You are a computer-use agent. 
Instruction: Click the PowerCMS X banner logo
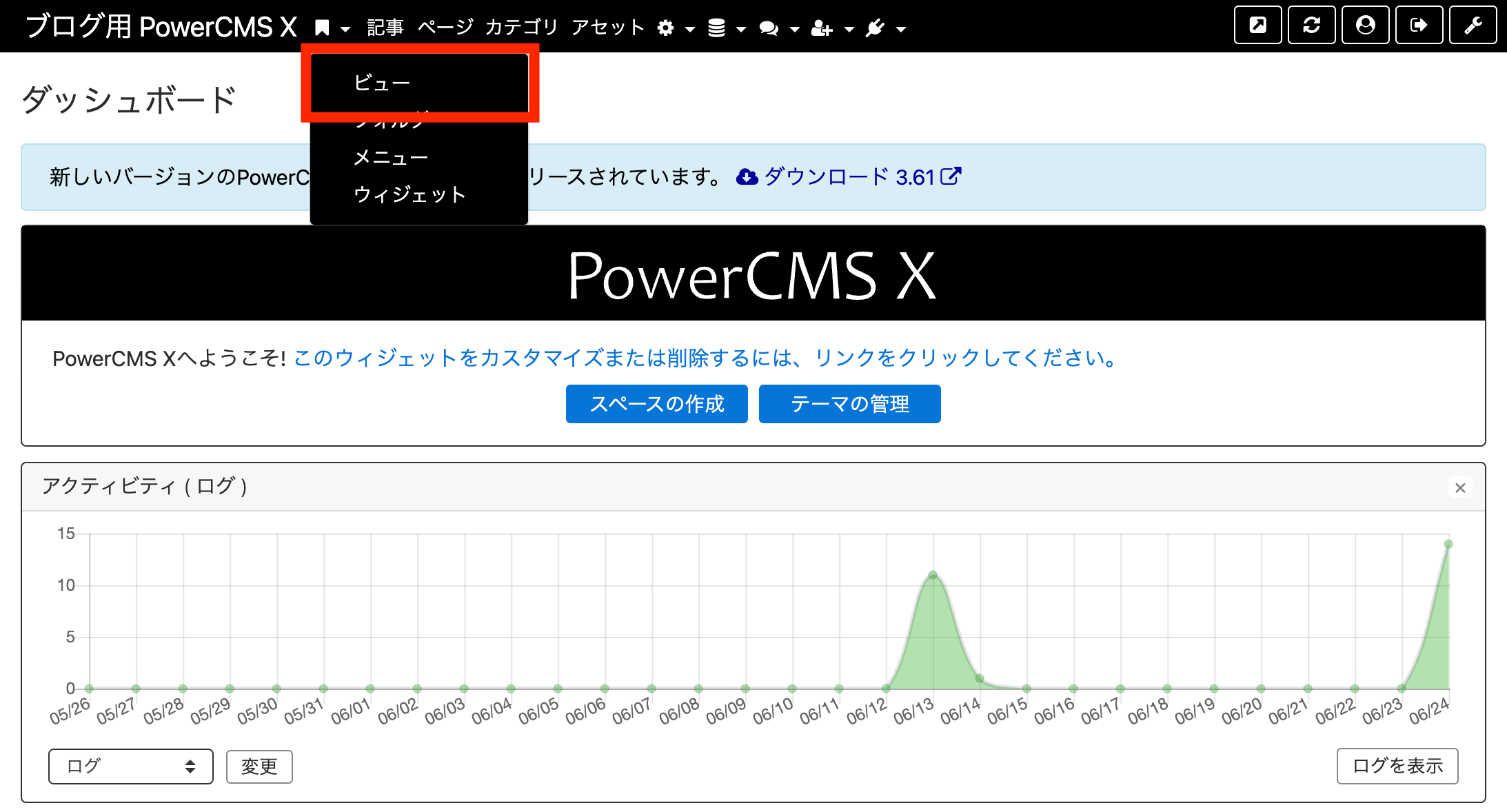pos(752,276)
